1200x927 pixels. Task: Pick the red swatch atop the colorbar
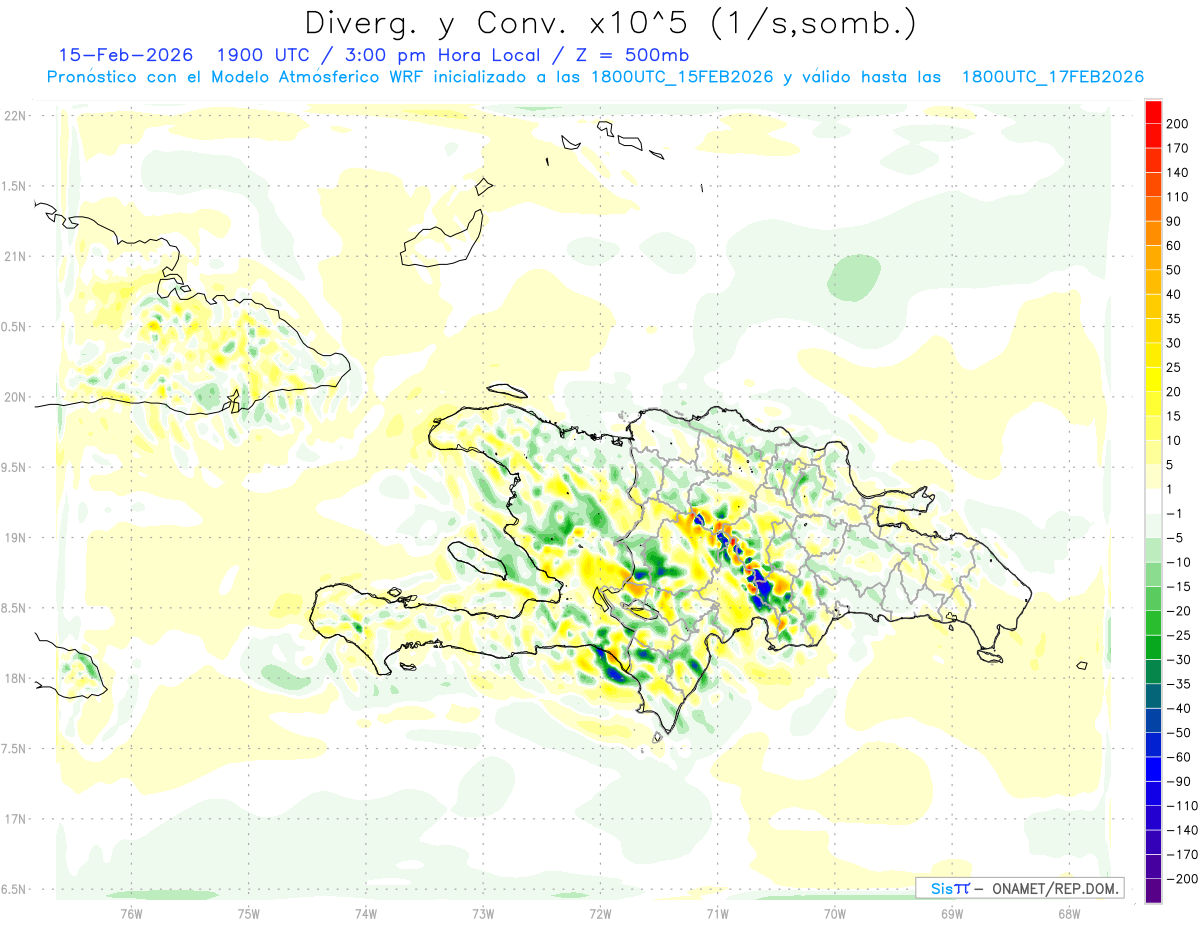[1153, 112]
